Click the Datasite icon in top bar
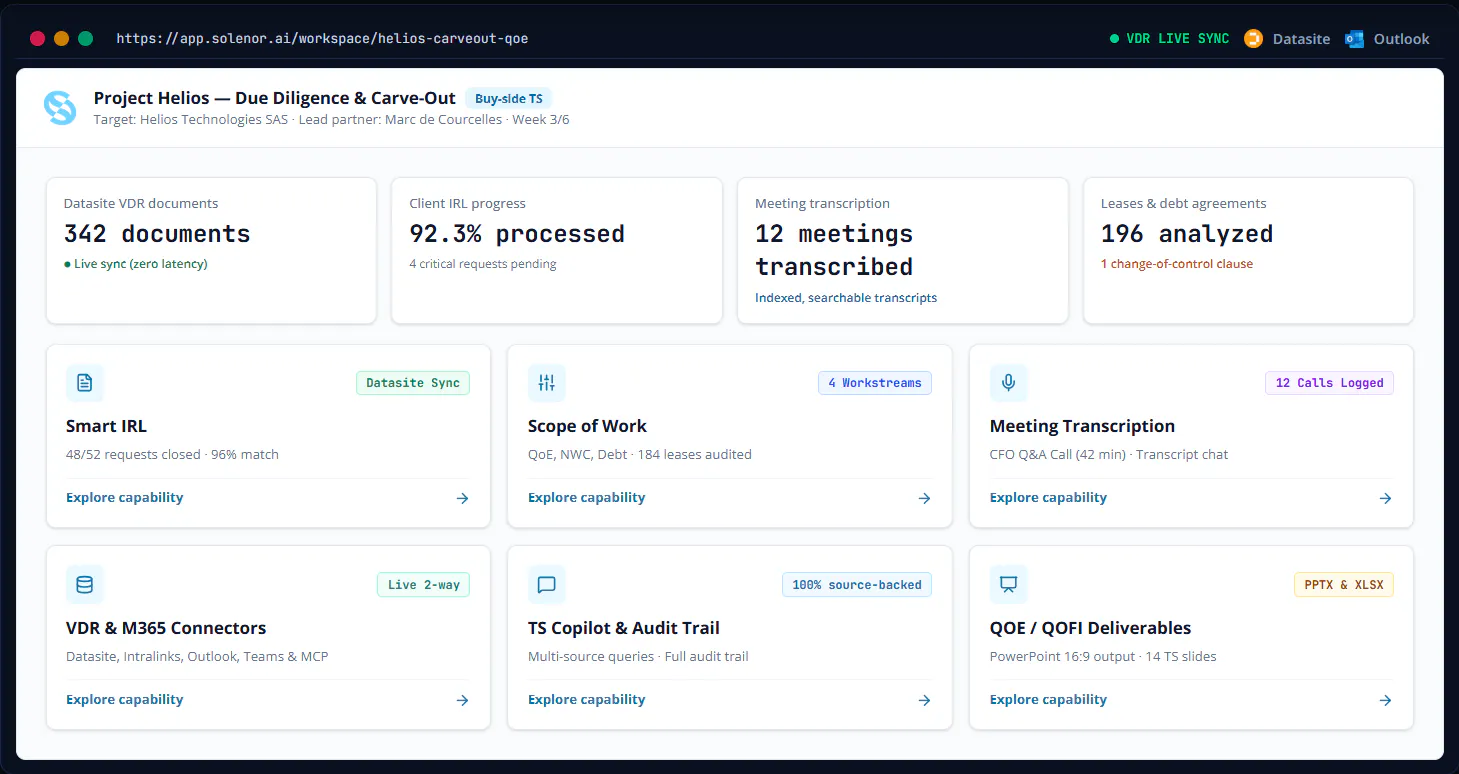The image size is (1459, 774). point(1253,39)
